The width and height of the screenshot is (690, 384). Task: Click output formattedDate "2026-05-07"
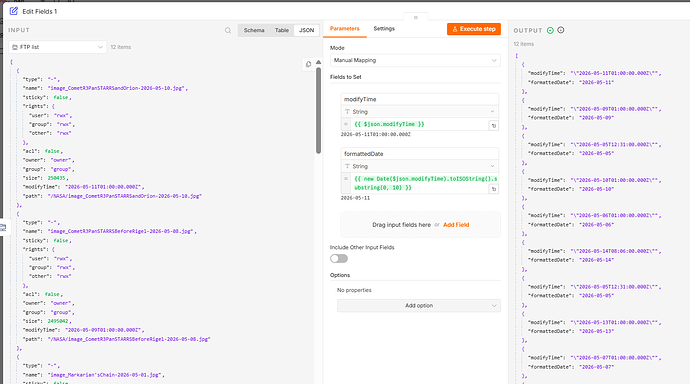tap(596, 367)
